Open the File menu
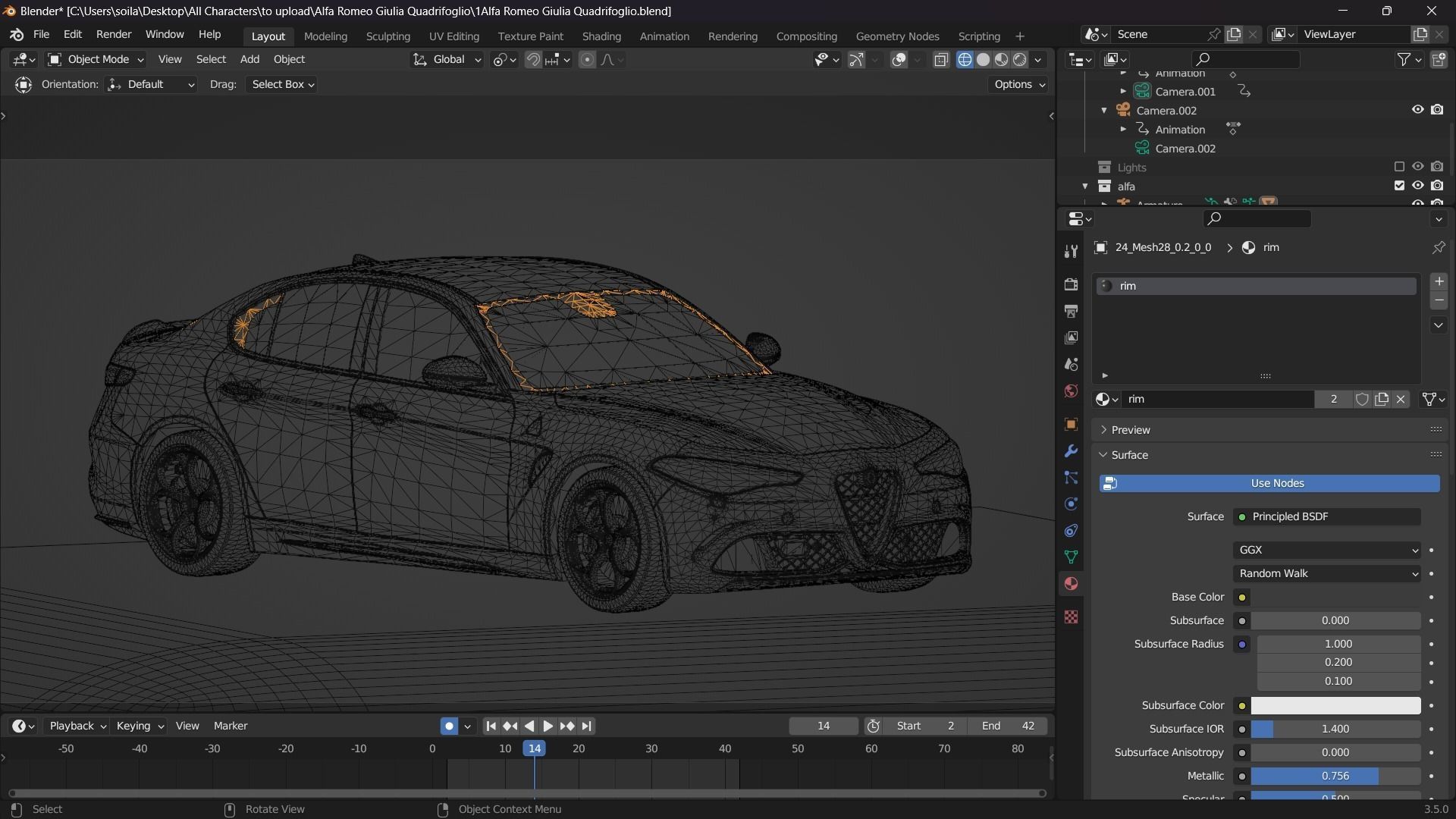This screenshot has height=819, width=1456. point(41,35)
